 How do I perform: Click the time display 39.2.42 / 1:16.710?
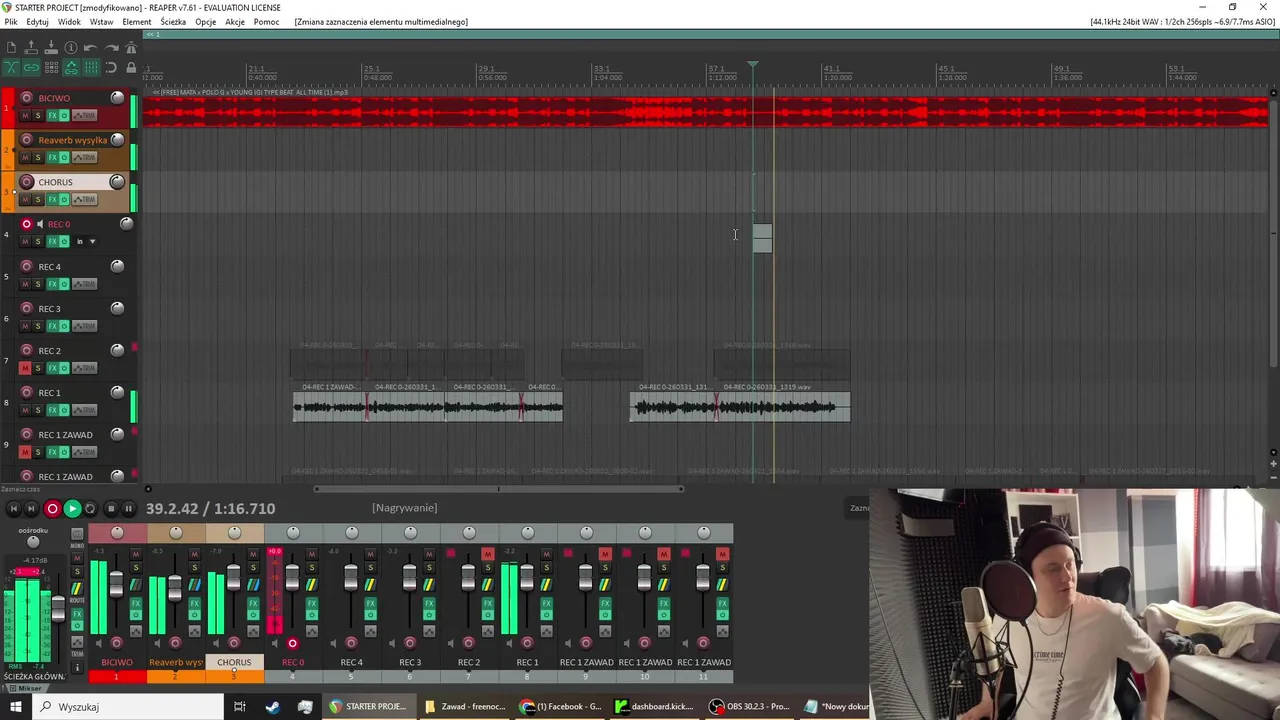click(x=210, y=509)
